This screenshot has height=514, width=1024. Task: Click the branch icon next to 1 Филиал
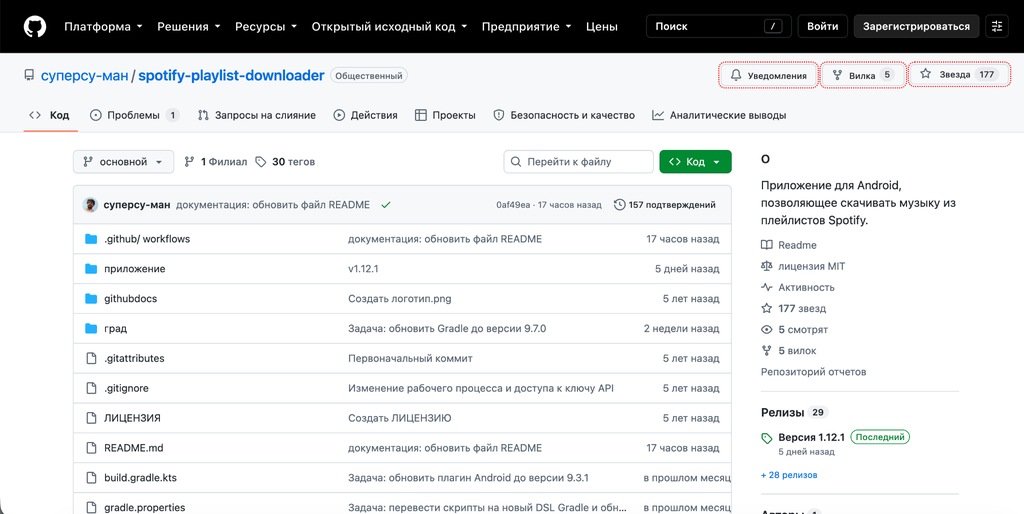[x=189, y=162]
